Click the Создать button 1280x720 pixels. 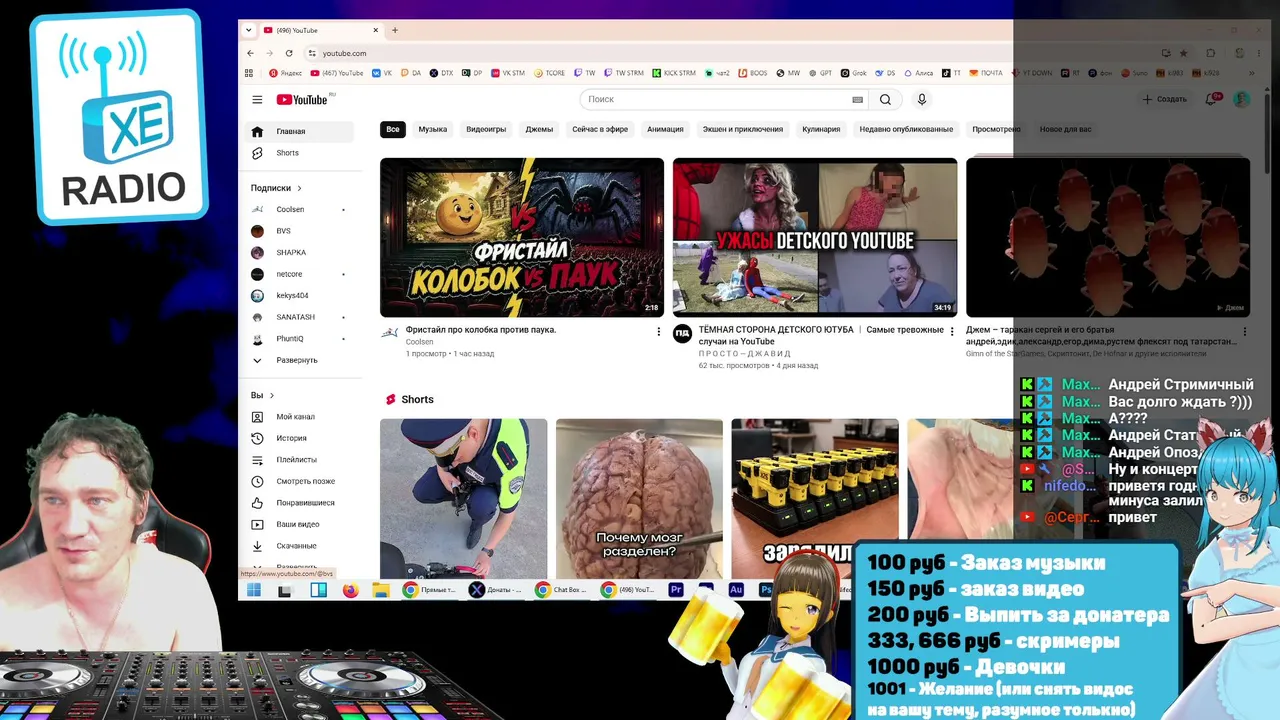point(1165,99)
